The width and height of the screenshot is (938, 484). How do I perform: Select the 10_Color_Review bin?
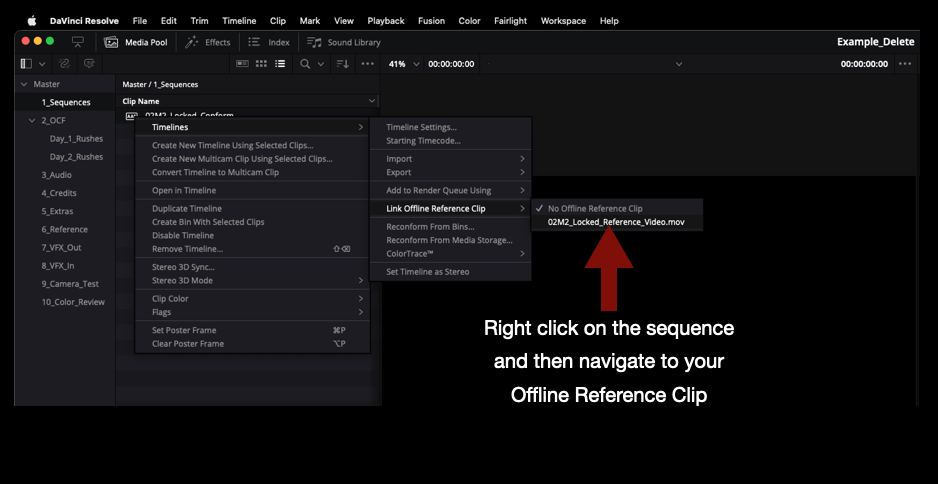pos(73,302)
